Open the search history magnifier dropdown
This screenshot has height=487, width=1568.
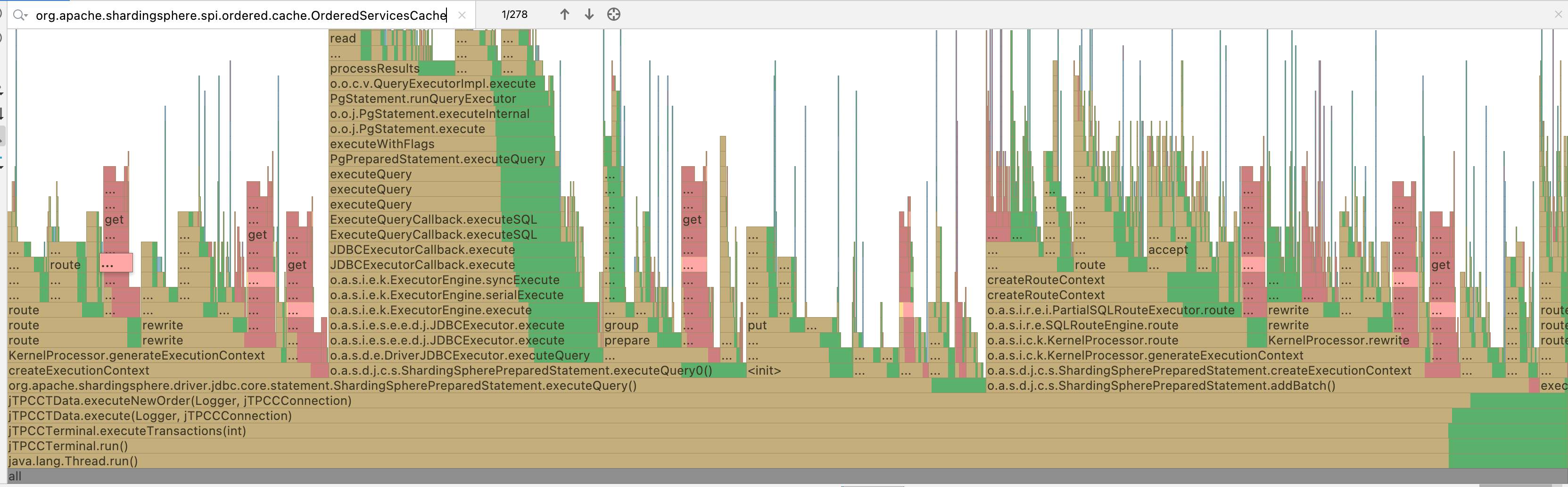pyautogui.click(x=20, y=15)
